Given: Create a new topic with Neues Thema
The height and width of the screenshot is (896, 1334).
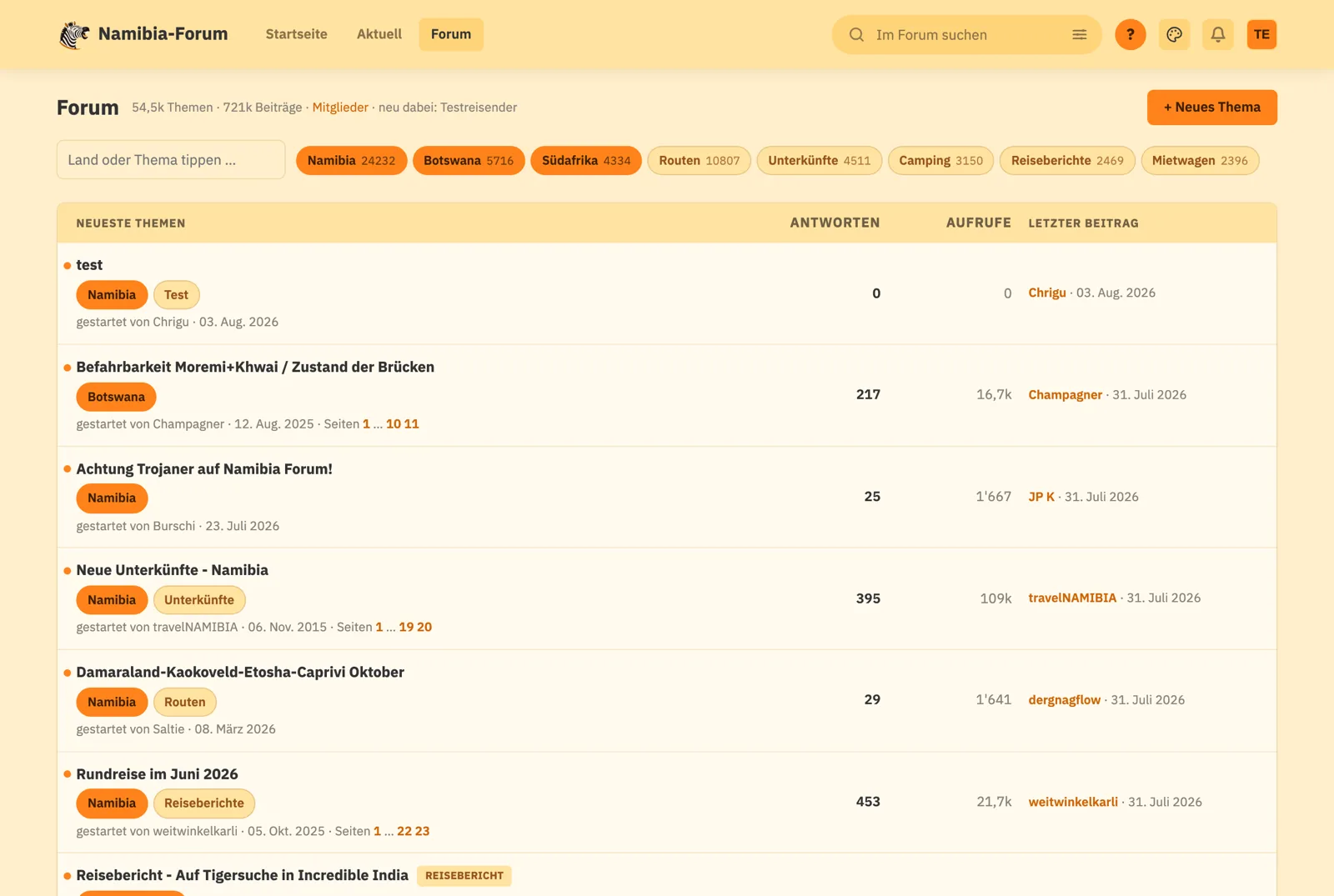Looking at the screenshot, I should (x=1212, y=108).
